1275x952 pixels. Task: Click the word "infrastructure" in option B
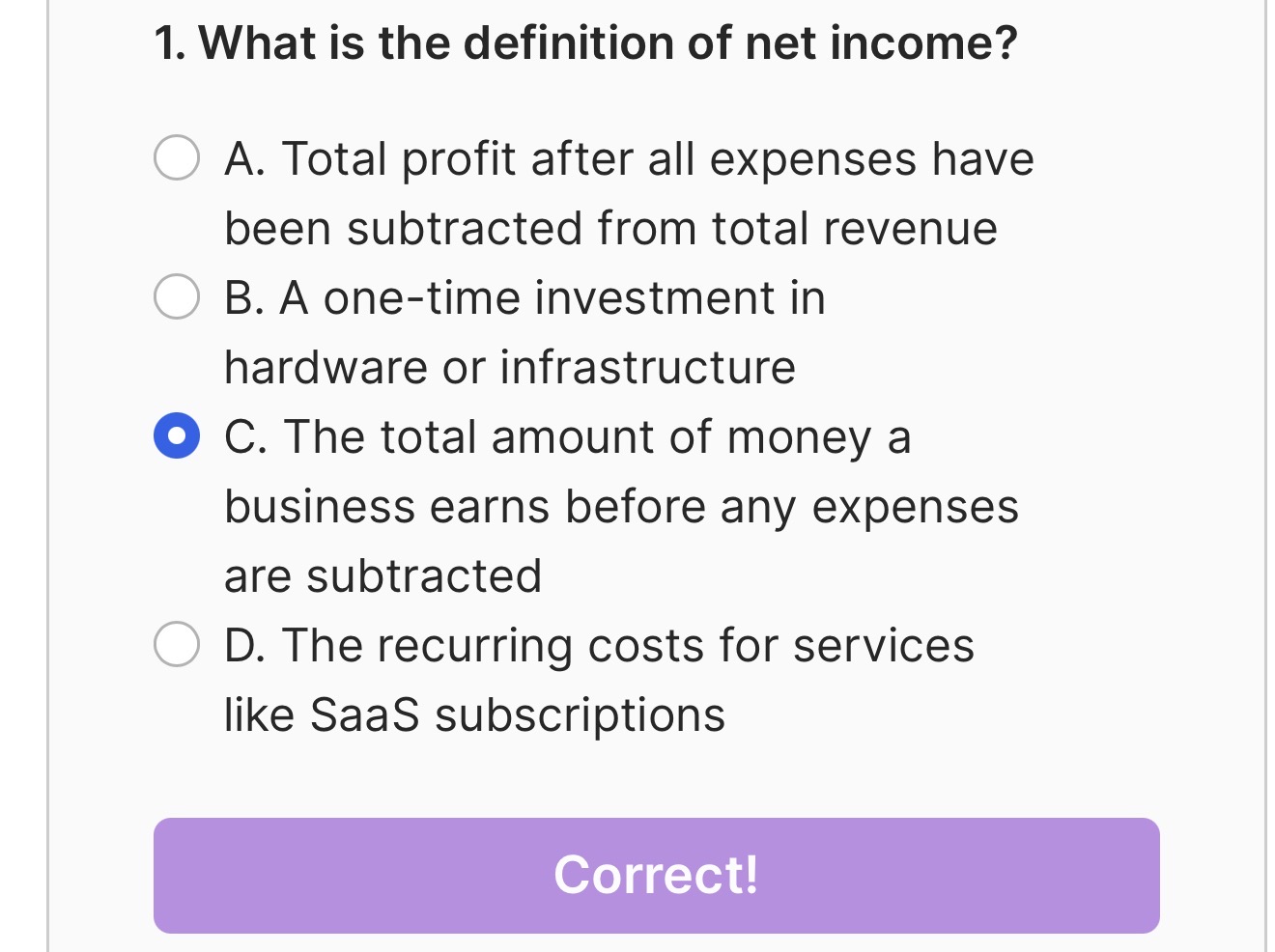(x=647, y=368)
